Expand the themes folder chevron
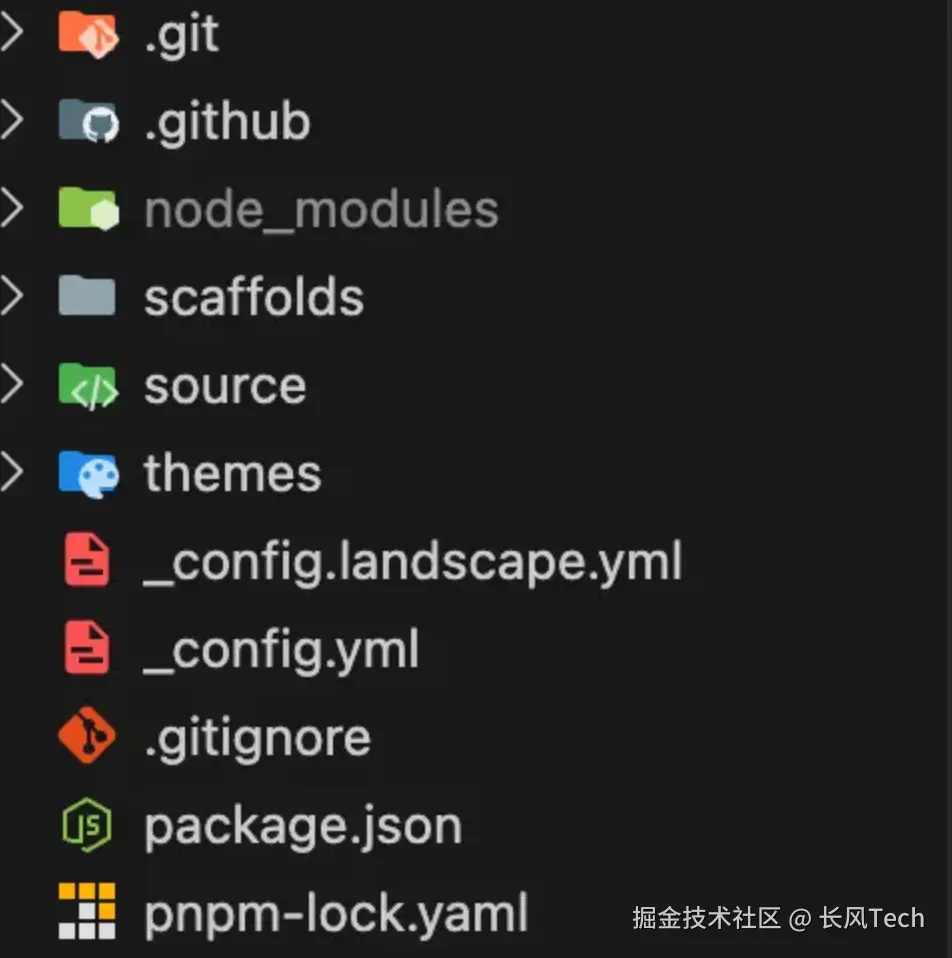Image resolution: width=952 pixels, height=958 pixels. click(x=12, y=473)
